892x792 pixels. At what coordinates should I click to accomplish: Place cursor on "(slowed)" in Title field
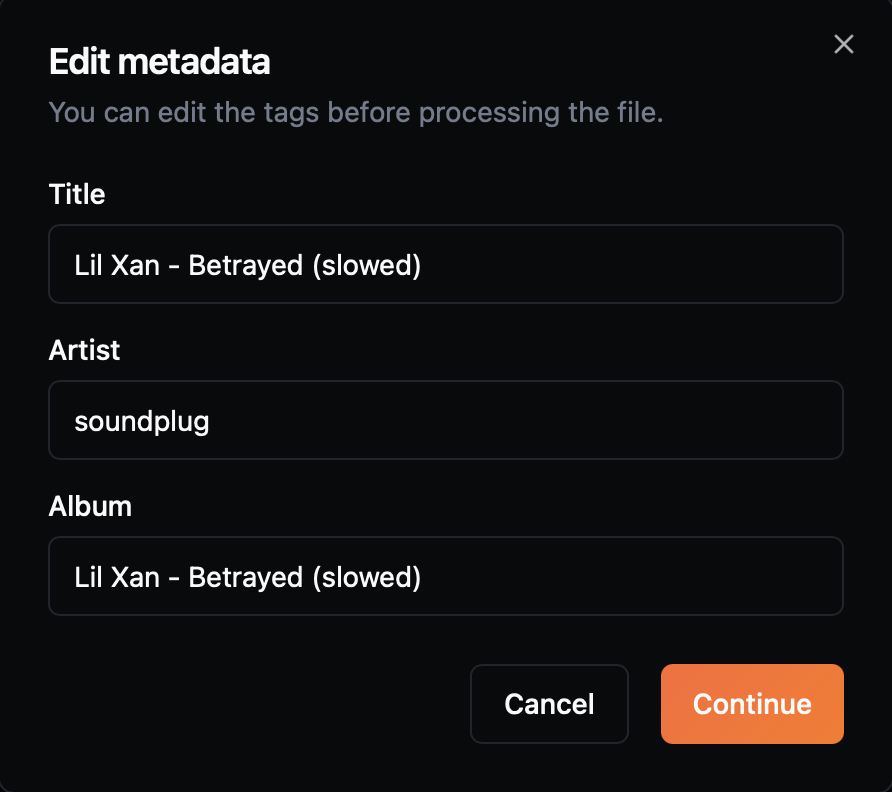[x=366, y=265]
